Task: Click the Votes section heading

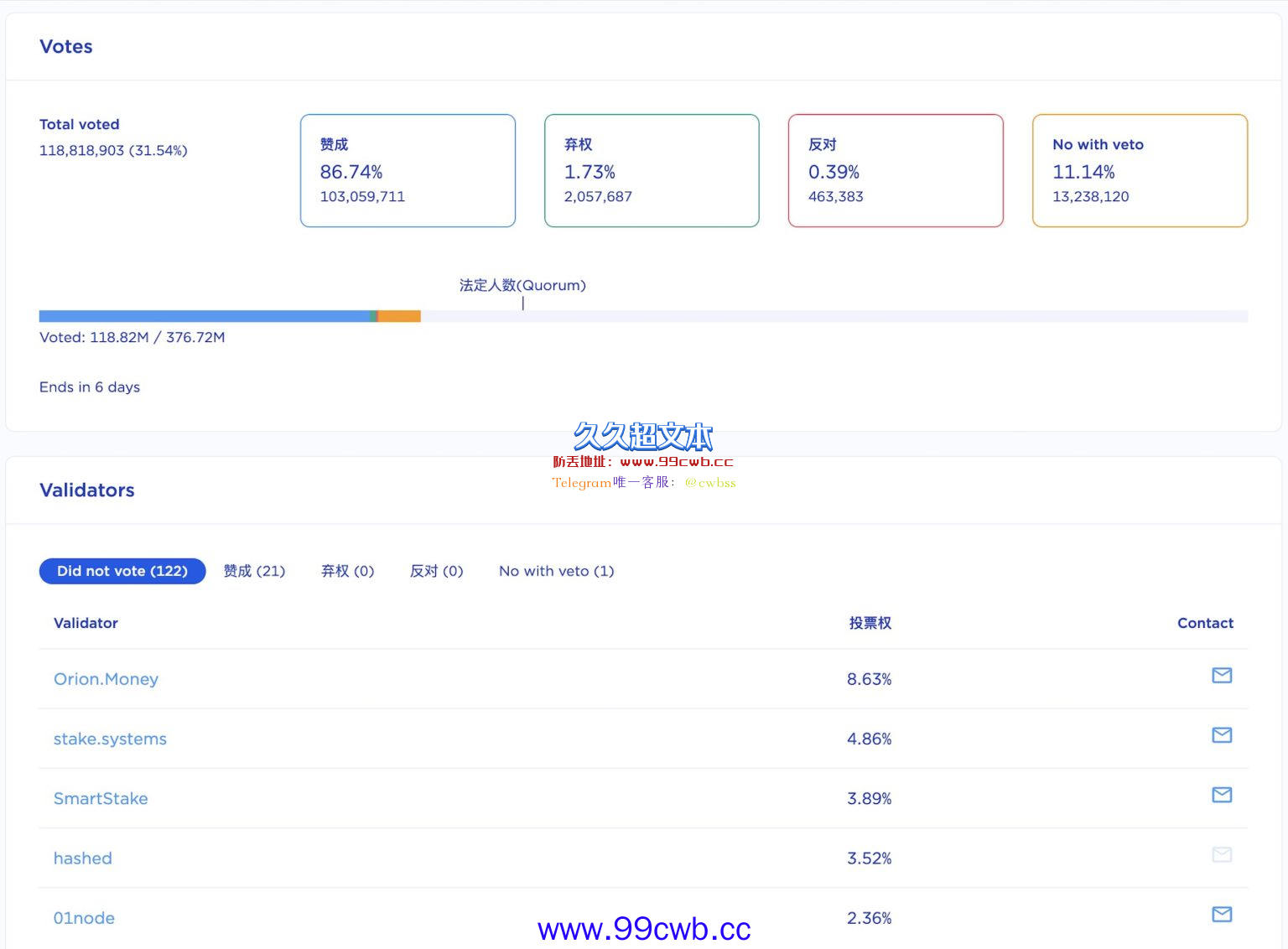Action: tap(66, 47)
